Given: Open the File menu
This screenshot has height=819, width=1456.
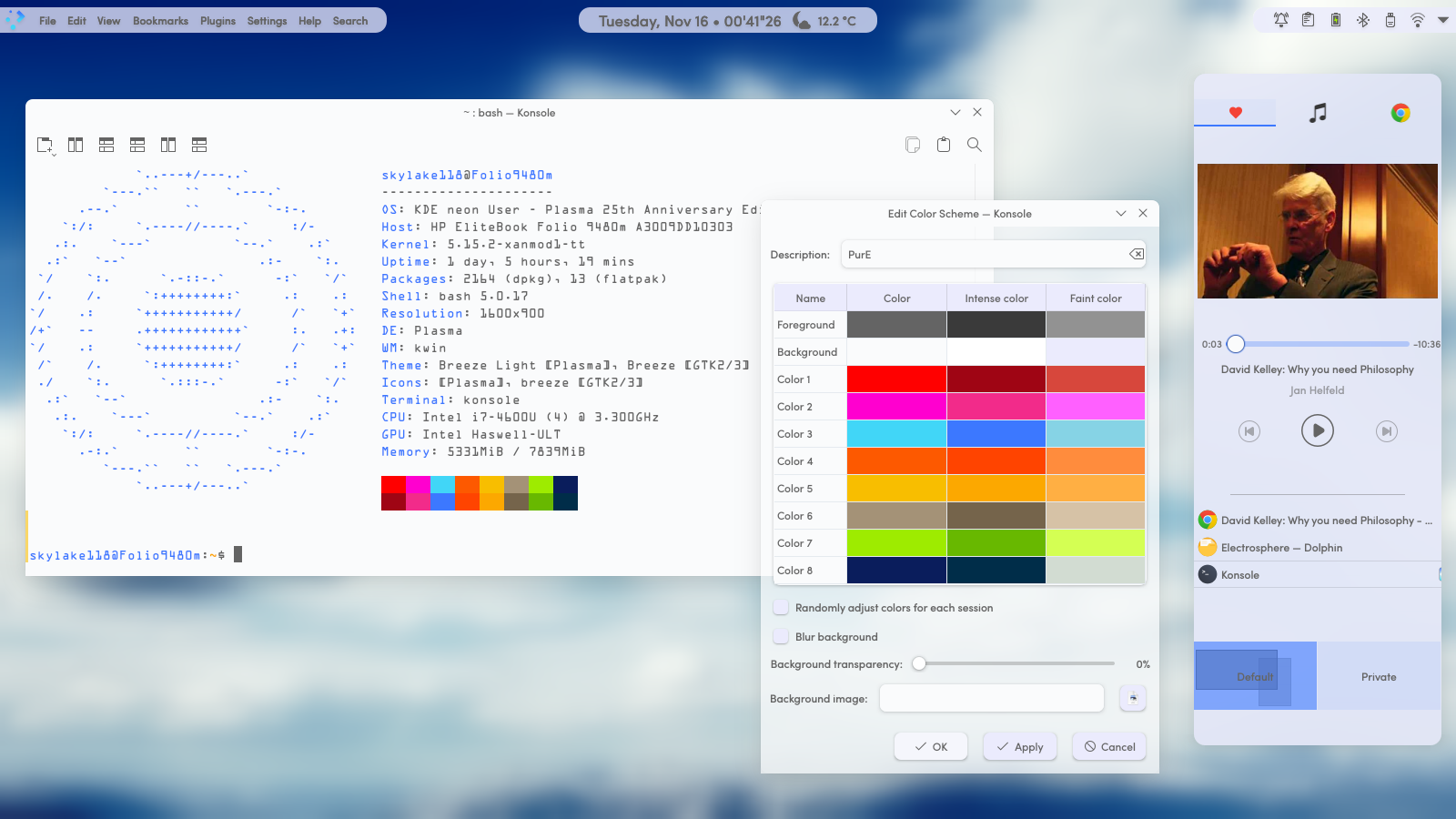Looking at the screenshot, I should coord(47,21).
